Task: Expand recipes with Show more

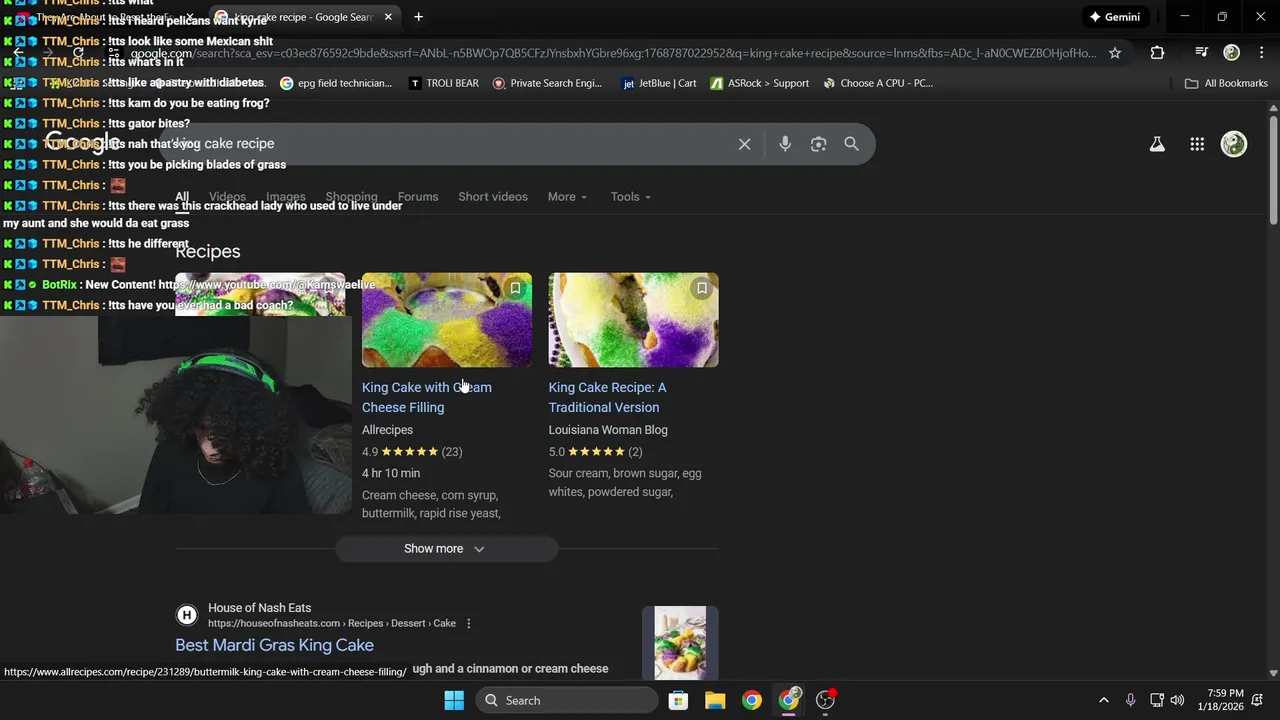Action: (446, 549)
